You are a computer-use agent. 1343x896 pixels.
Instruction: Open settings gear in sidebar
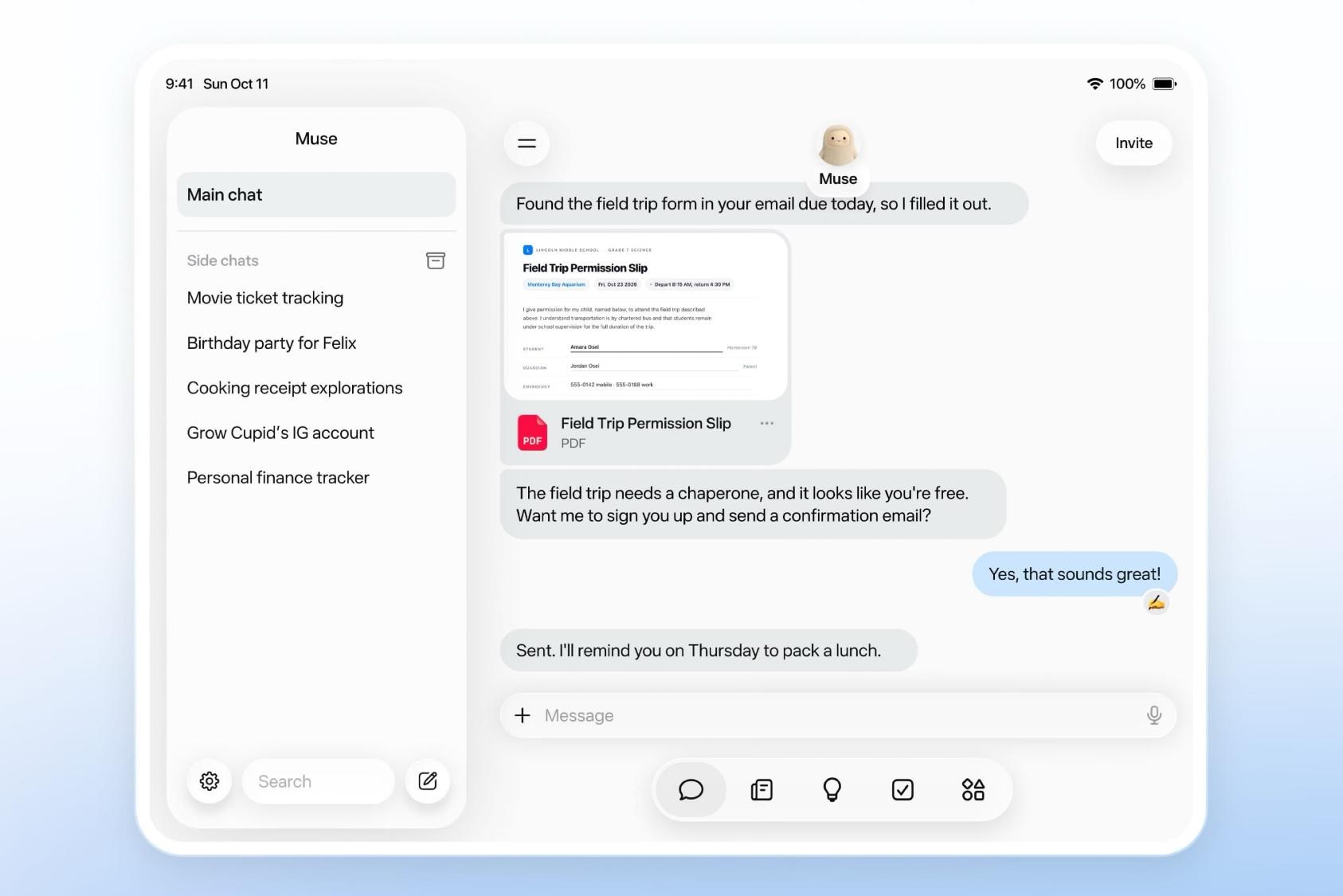pyautogui.click(x=209, y=781)
